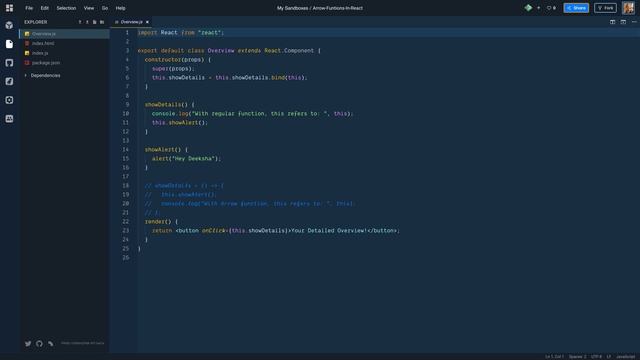The height and width of the screenshot is (360, 640).
Task: Open the Selection menu
Action: point(66,8)
